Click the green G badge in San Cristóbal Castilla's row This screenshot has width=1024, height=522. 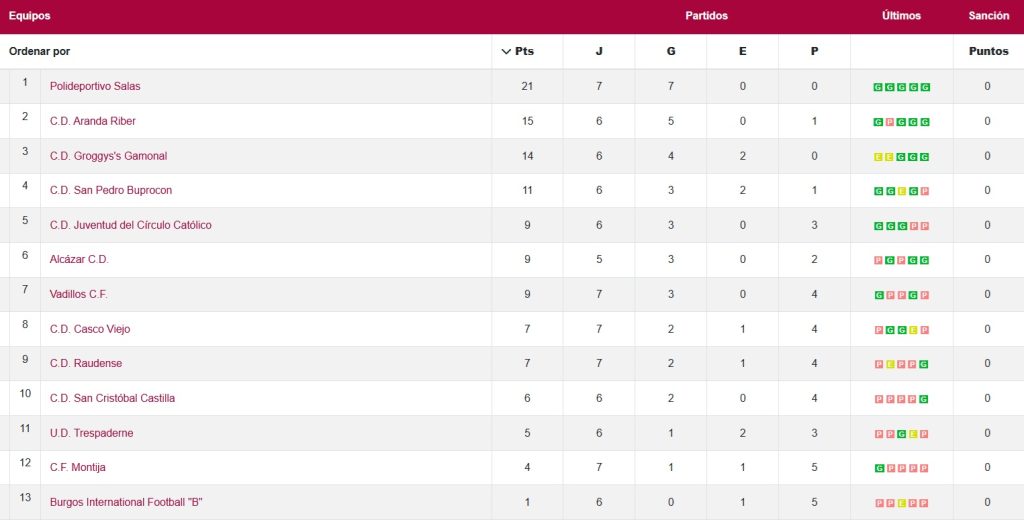924,399
